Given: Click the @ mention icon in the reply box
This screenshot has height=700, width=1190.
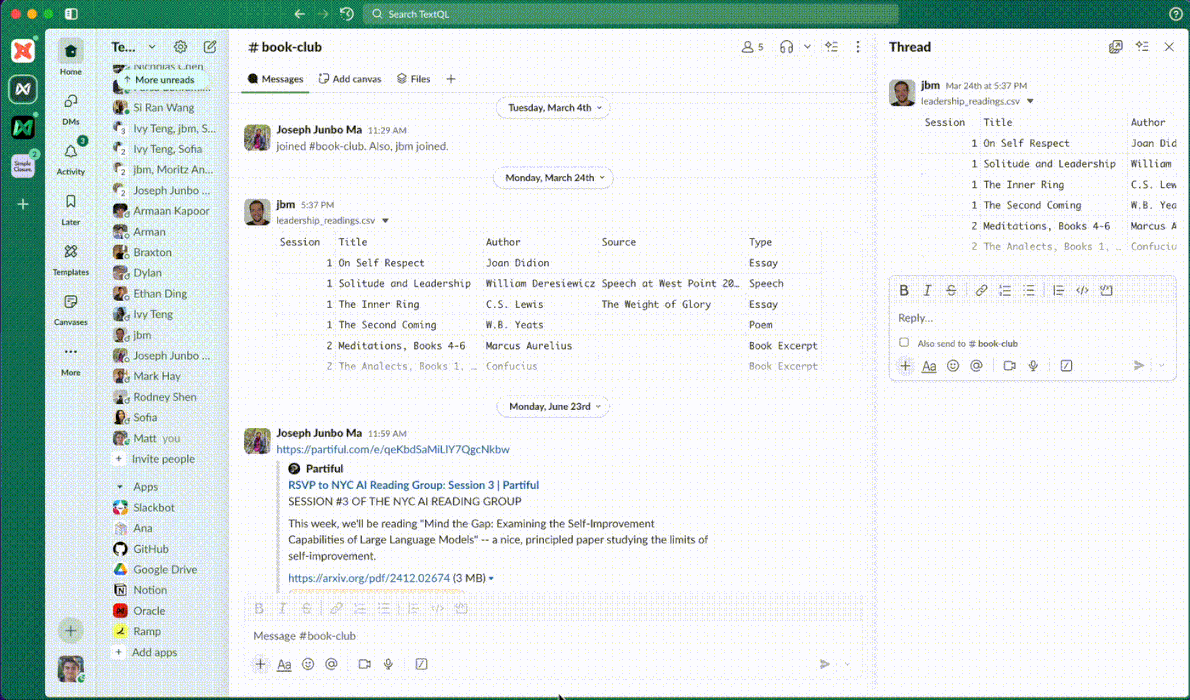Looking at the screenshot, I should 976,366.
